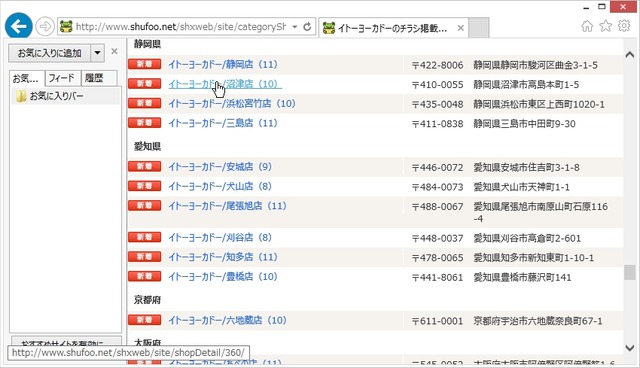This screenshot has height=368, width=640.
Task: Click postal code 〒422-8006
Action: (437, 65)
